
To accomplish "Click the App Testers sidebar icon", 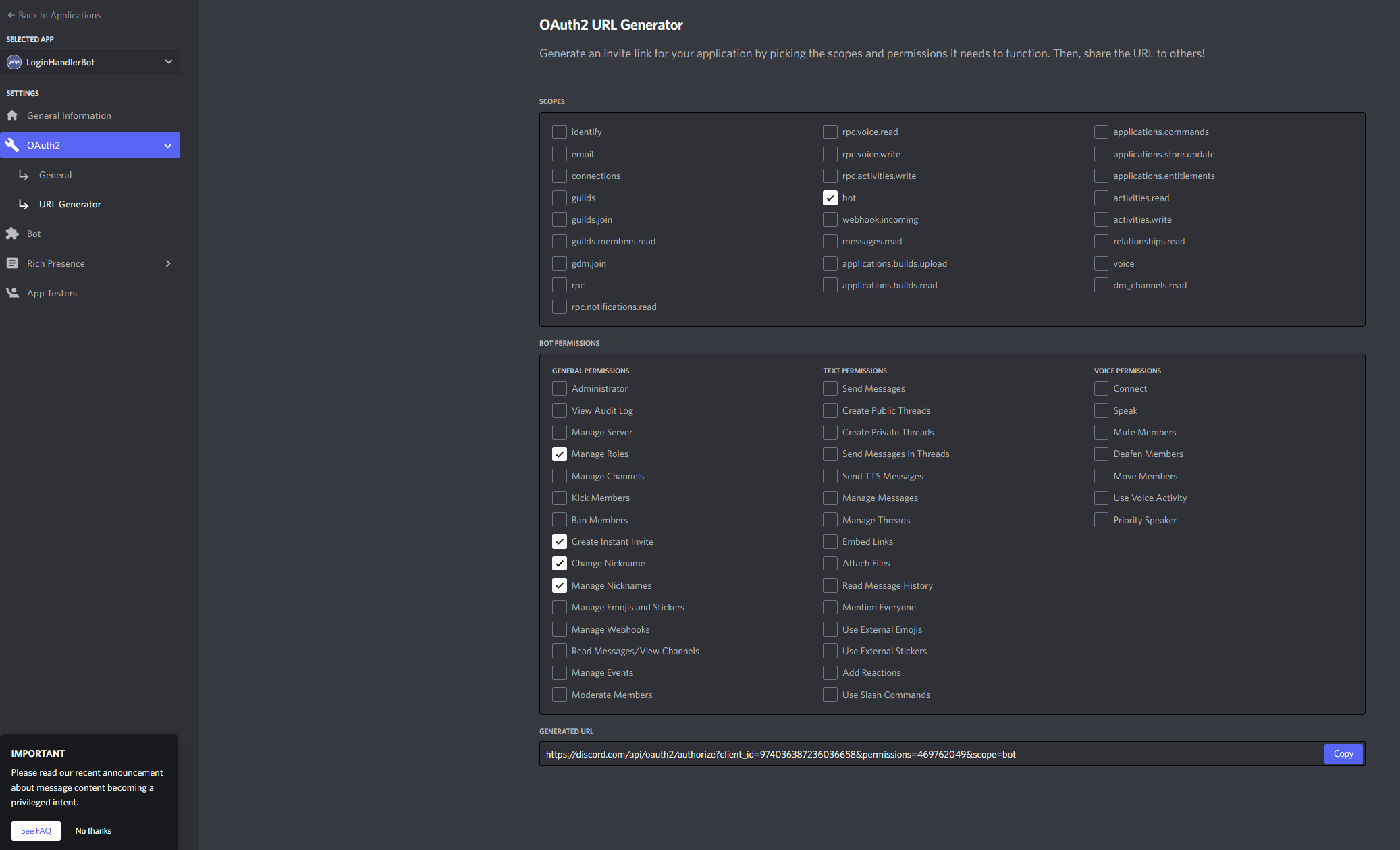I will pos(15,293).
